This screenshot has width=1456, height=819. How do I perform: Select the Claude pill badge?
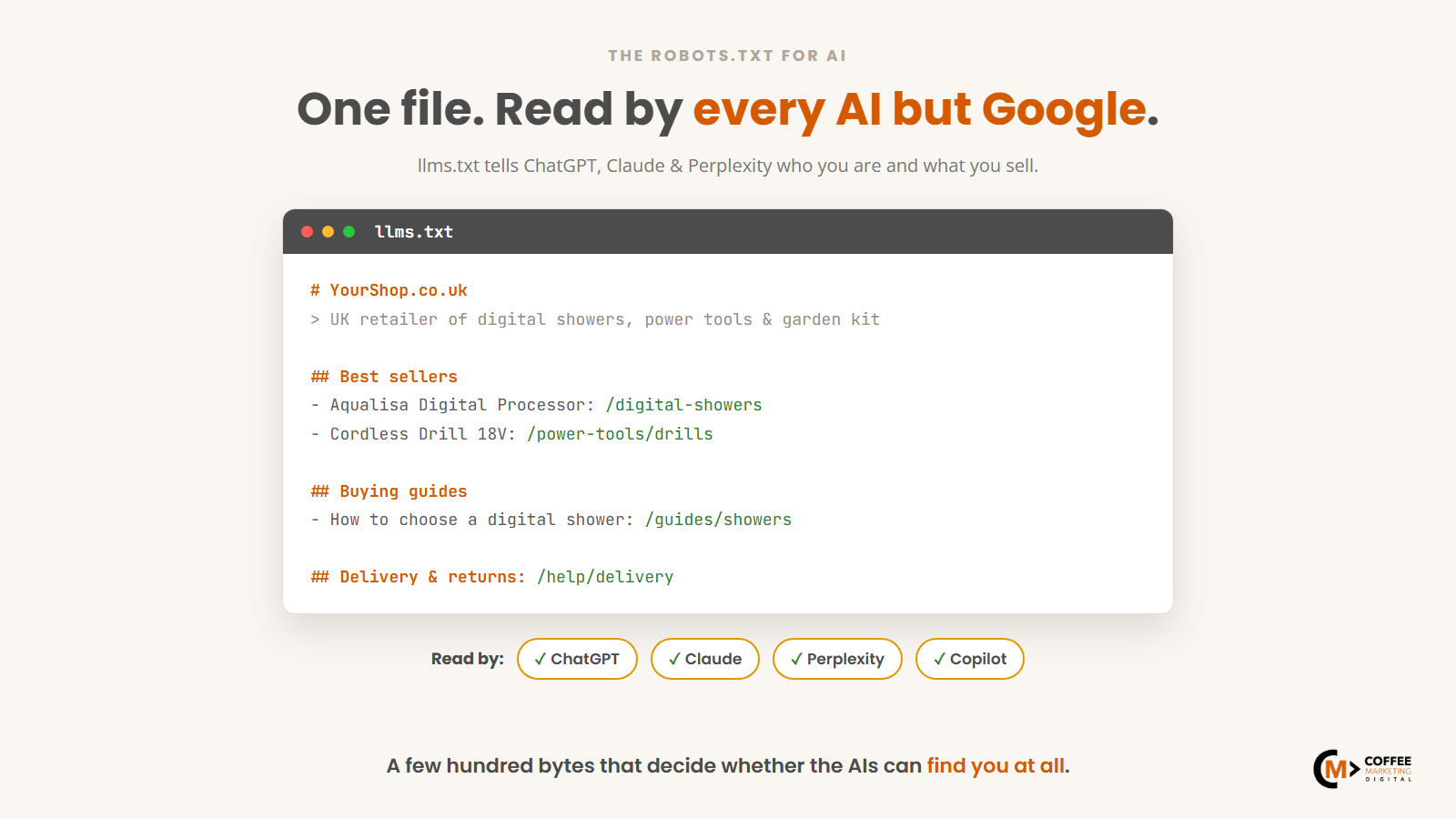click(705, 659)
